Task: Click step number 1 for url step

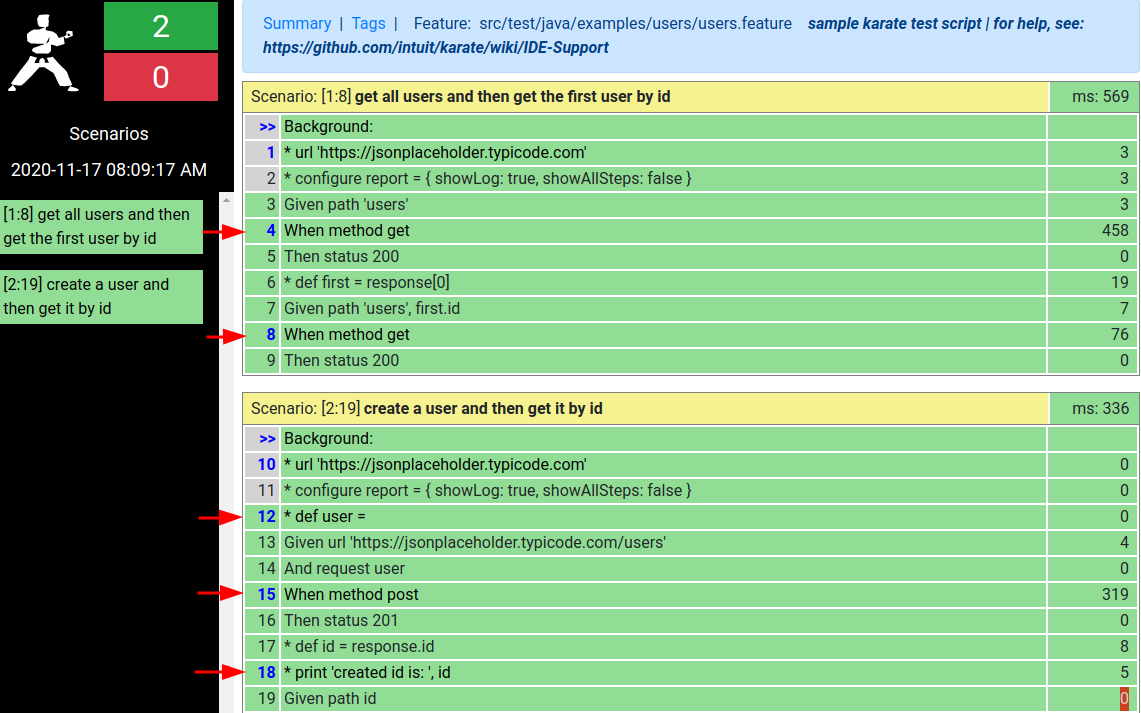Action: tap(271, 153)
